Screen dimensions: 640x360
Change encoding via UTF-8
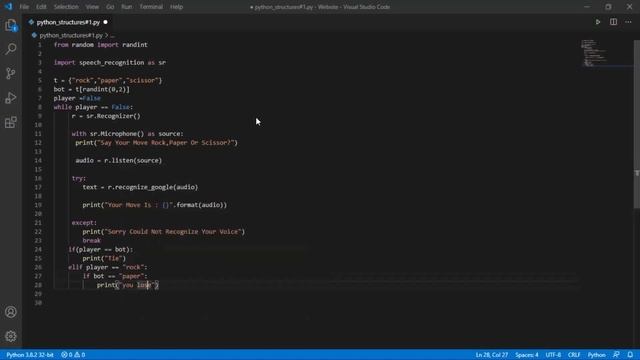point(553,355)
